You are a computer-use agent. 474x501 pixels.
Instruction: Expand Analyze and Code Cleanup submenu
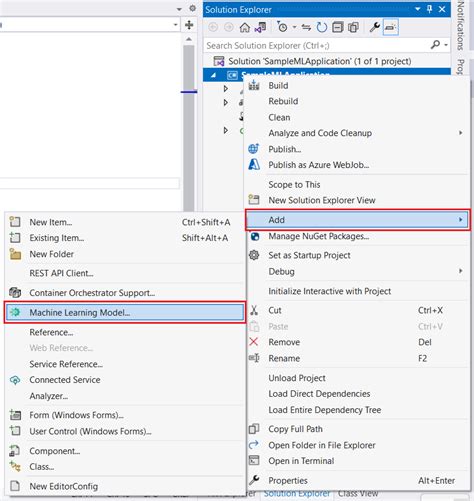(357, 133)
